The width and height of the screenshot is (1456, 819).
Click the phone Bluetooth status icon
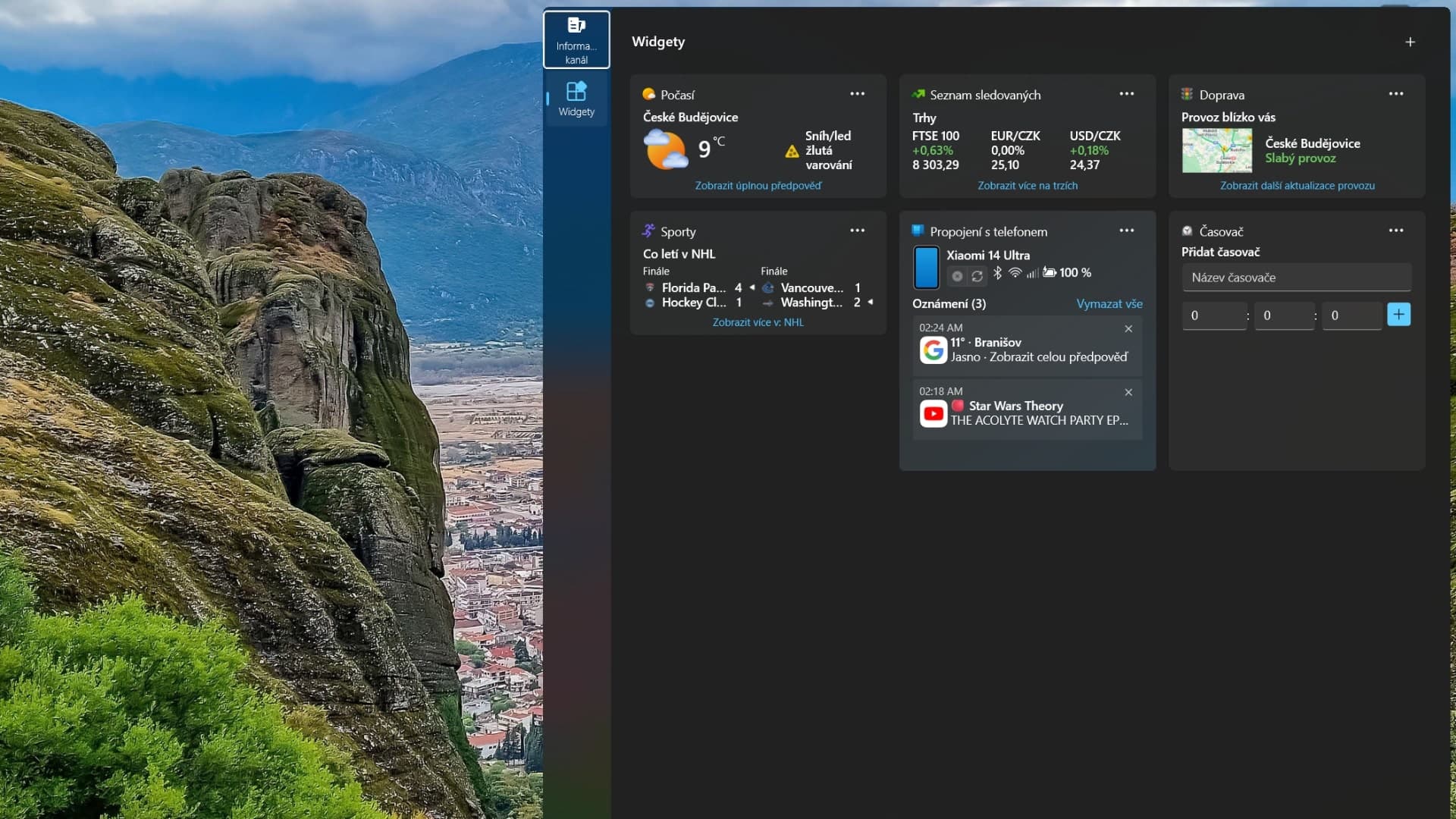(998, 273)
